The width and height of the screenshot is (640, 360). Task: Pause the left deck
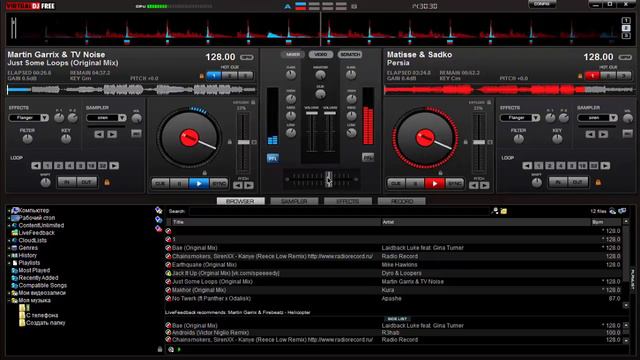click(179, 184)
